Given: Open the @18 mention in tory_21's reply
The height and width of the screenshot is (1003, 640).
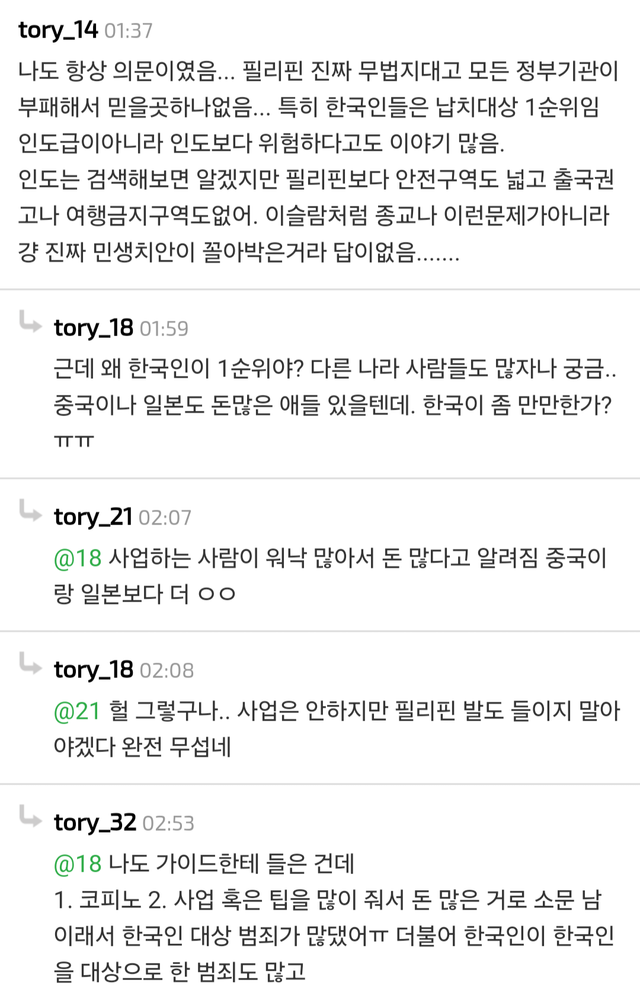Looking at the screenshot, I should tap(75, 558).
